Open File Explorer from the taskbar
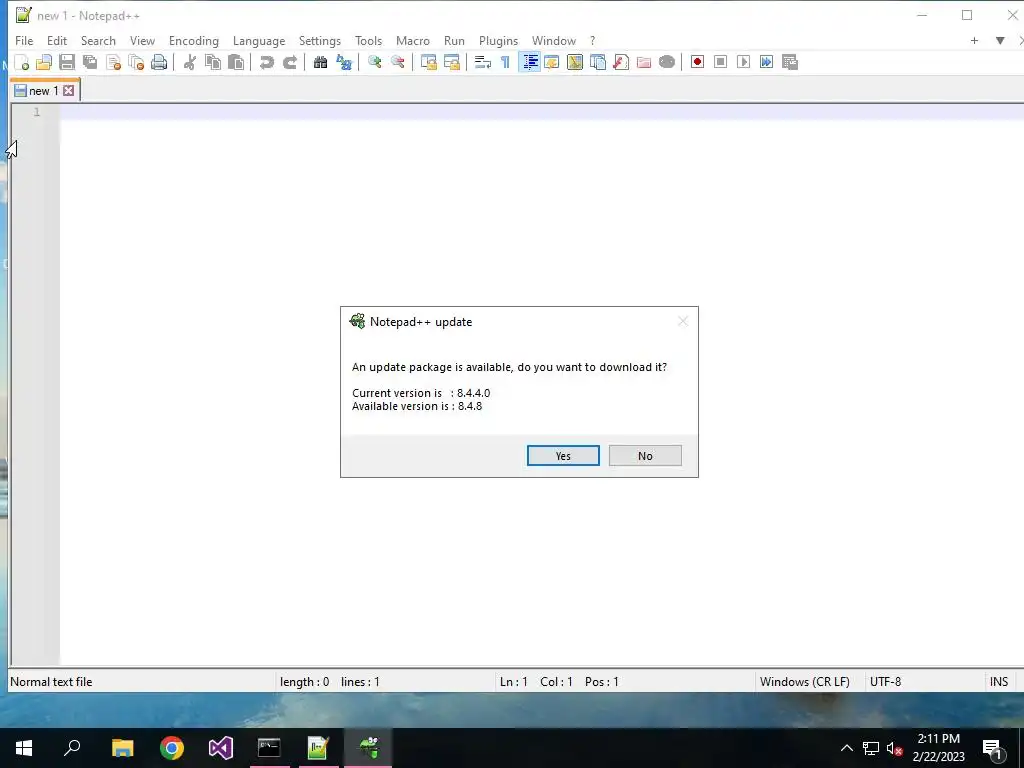The image size is (1024, 768). point(122,748)
